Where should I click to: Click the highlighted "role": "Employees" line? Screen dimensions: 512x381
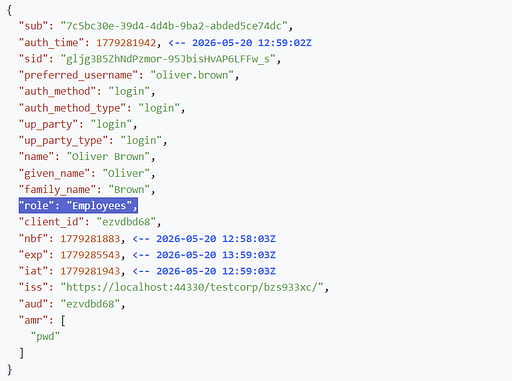coord(78,206)
